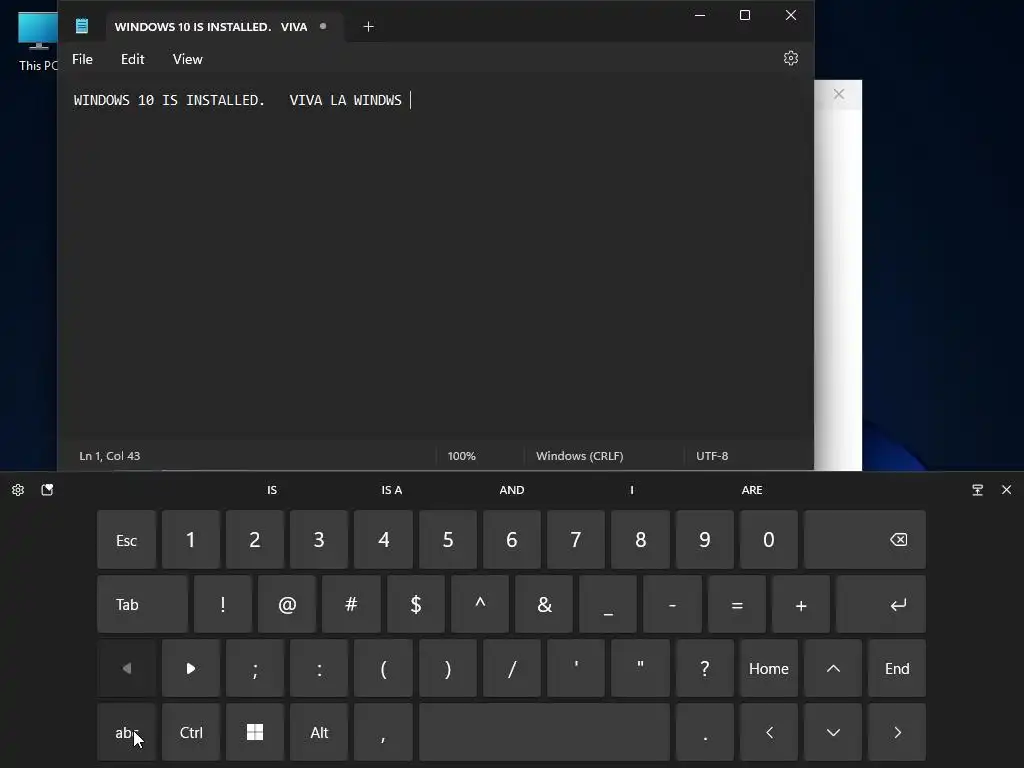
Task: Tap the @ symbol key
Action: [x=287, y=604]
